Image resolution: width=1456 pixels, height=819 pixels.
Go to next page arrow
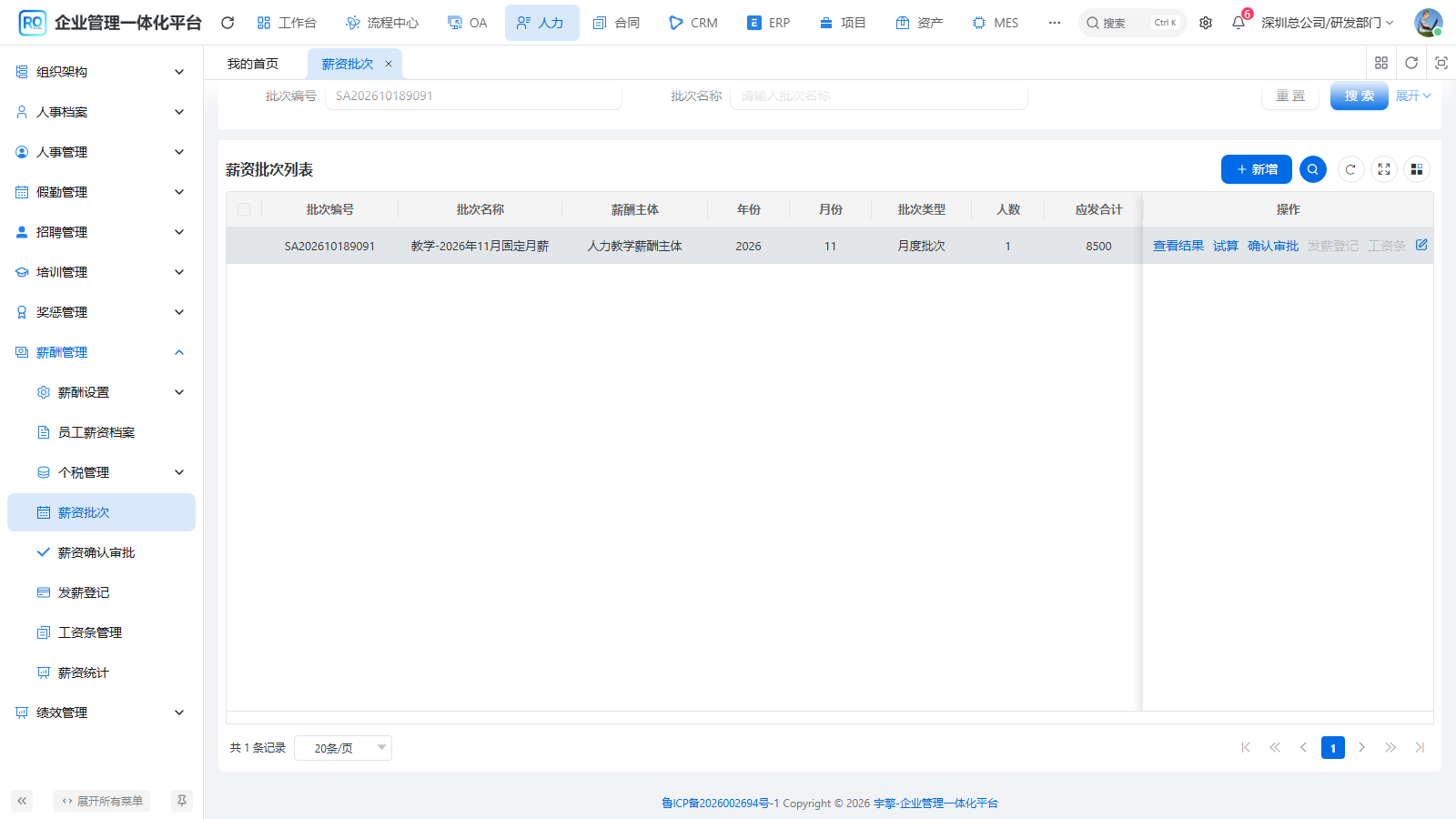(1362, 748)
